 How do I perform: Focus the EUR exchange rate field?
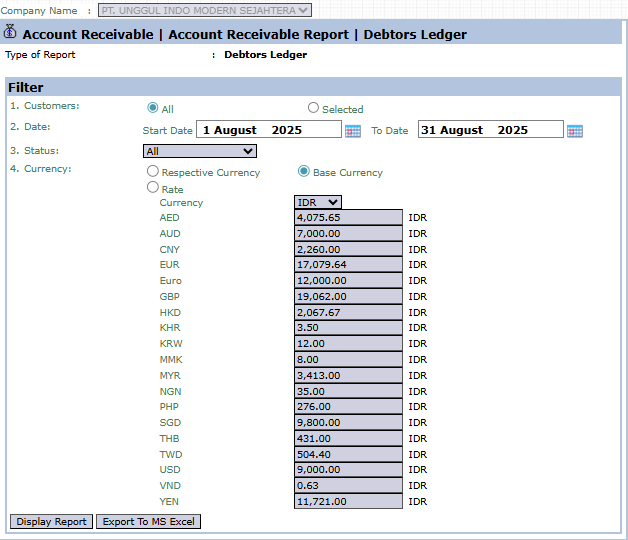[349, 265]
